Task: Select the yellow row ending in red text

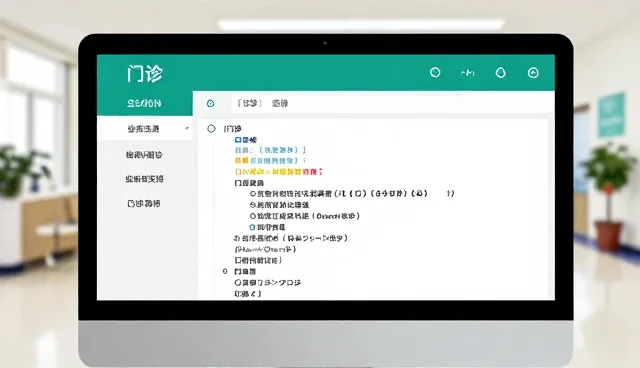Action: tap(279, 172)
